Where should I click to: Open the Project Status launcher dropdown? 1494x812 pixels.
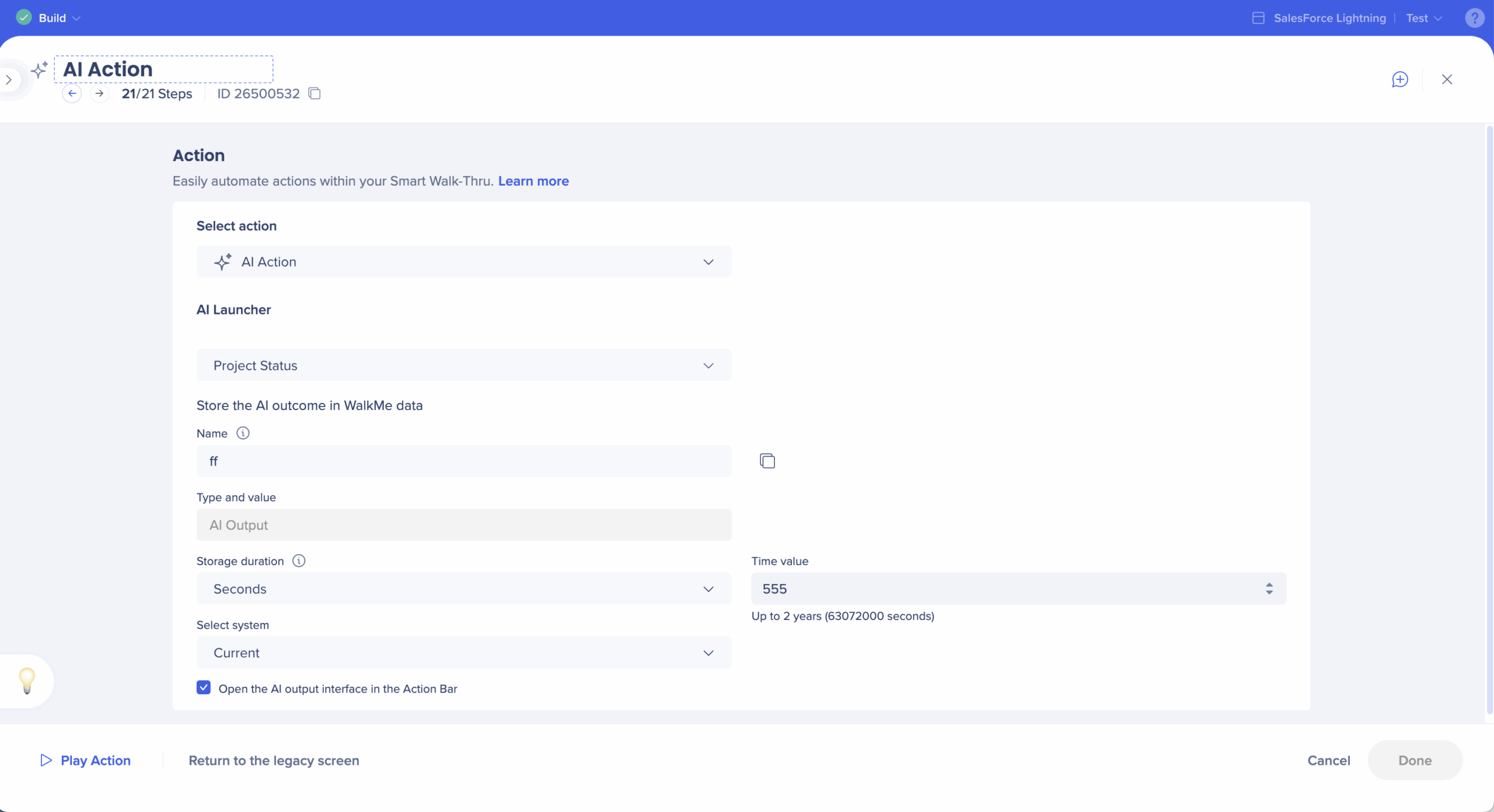pos(463,366)
